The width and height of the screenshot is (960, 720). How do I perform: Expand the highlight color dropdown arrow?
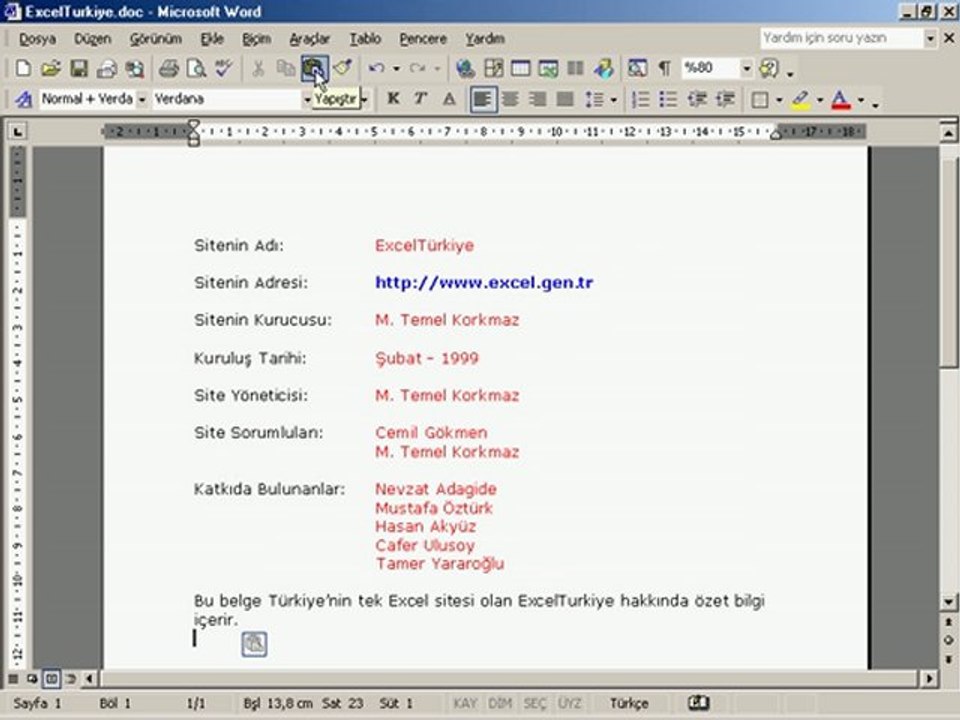[x=820, y=100]
